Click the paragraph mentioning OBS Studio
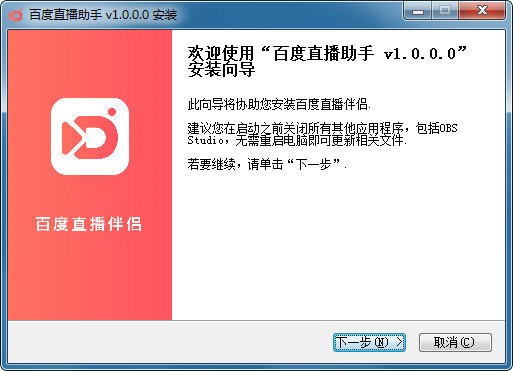This screenshot has width=513, height=371. pyautogui.click(x=322, y=134)
